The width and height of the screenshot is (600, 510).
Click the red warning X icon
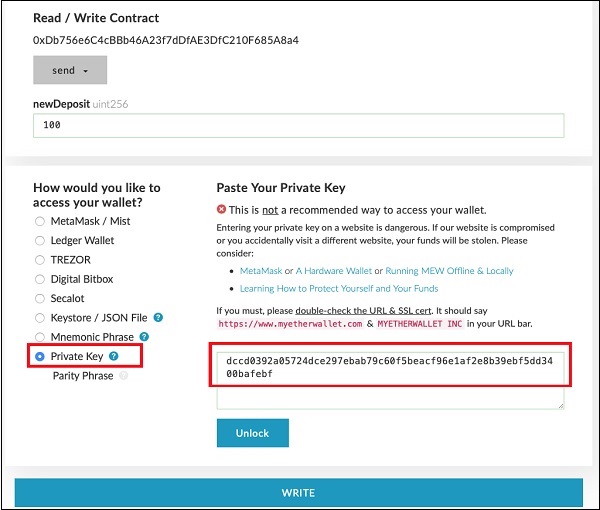click(x=221, y=210)
